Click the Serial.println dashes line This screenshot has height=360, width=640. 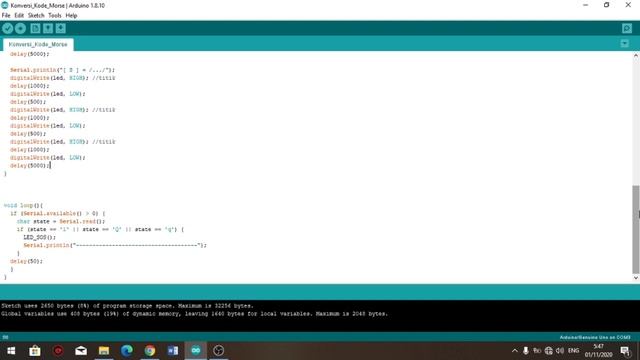click(115, 245)
